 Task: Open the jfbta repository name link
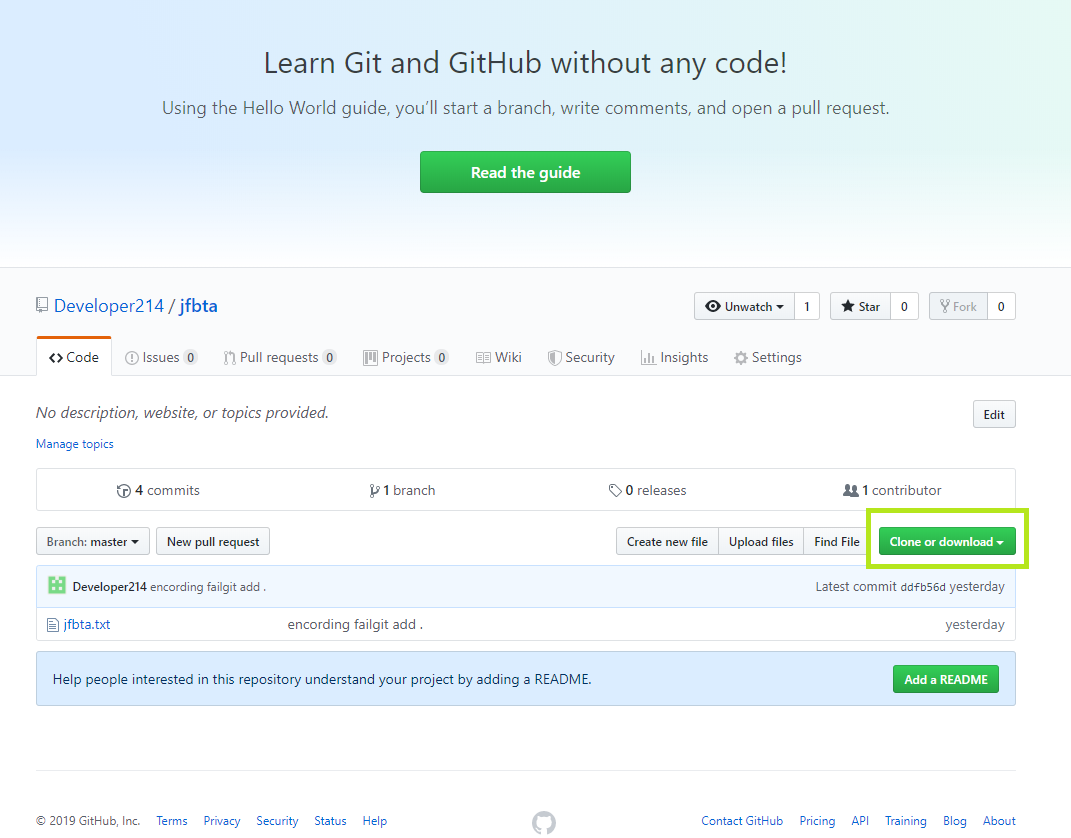click(x=198, y=306)
